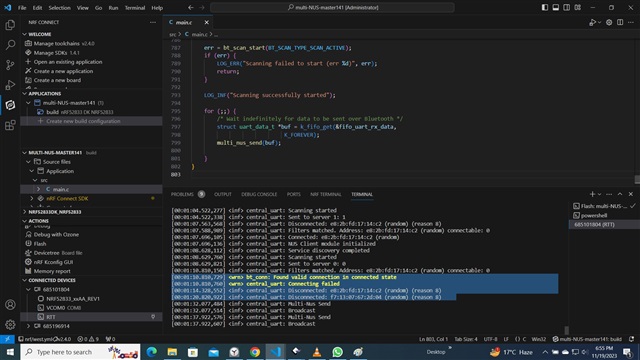Click Manage SDKs
Screen dimensions: 640x360
(x=51, y=53)
